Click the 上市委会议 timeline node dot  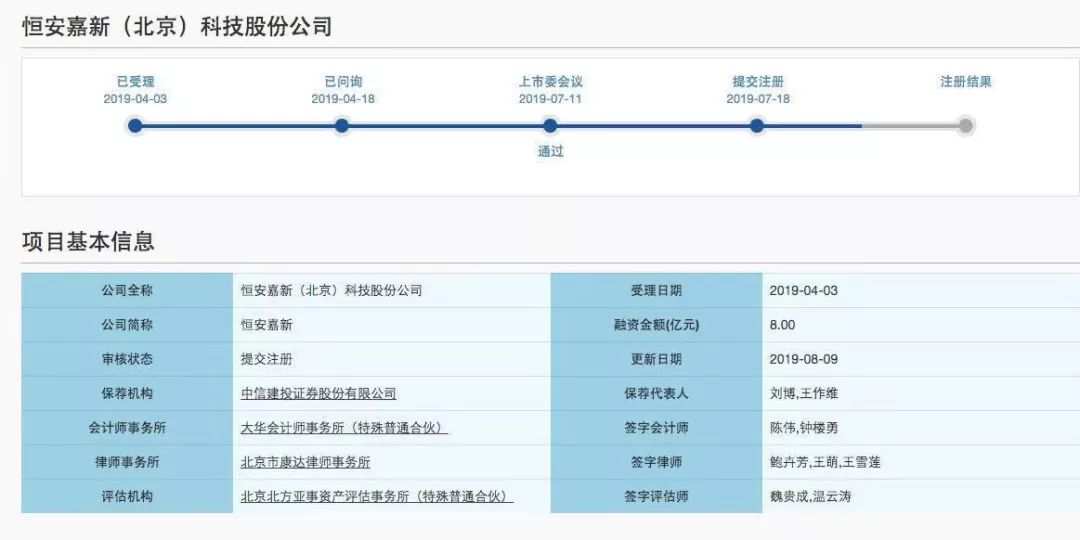(550, 125)
